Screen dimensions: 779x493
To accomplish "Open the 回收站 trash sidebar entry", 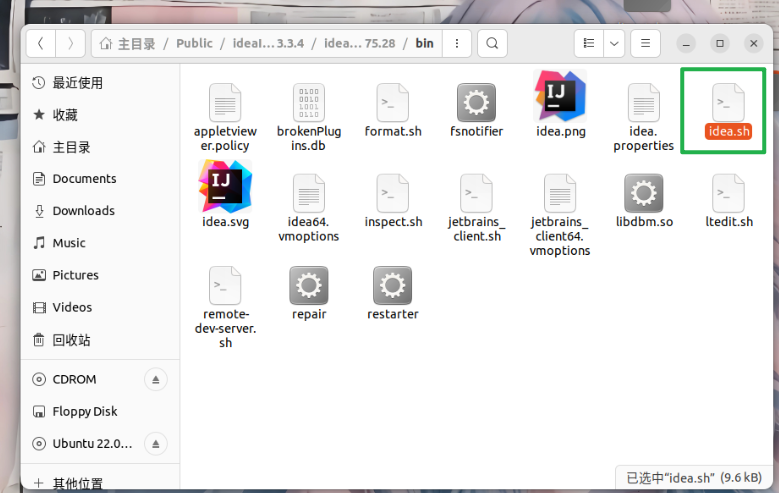I will 71,340.
